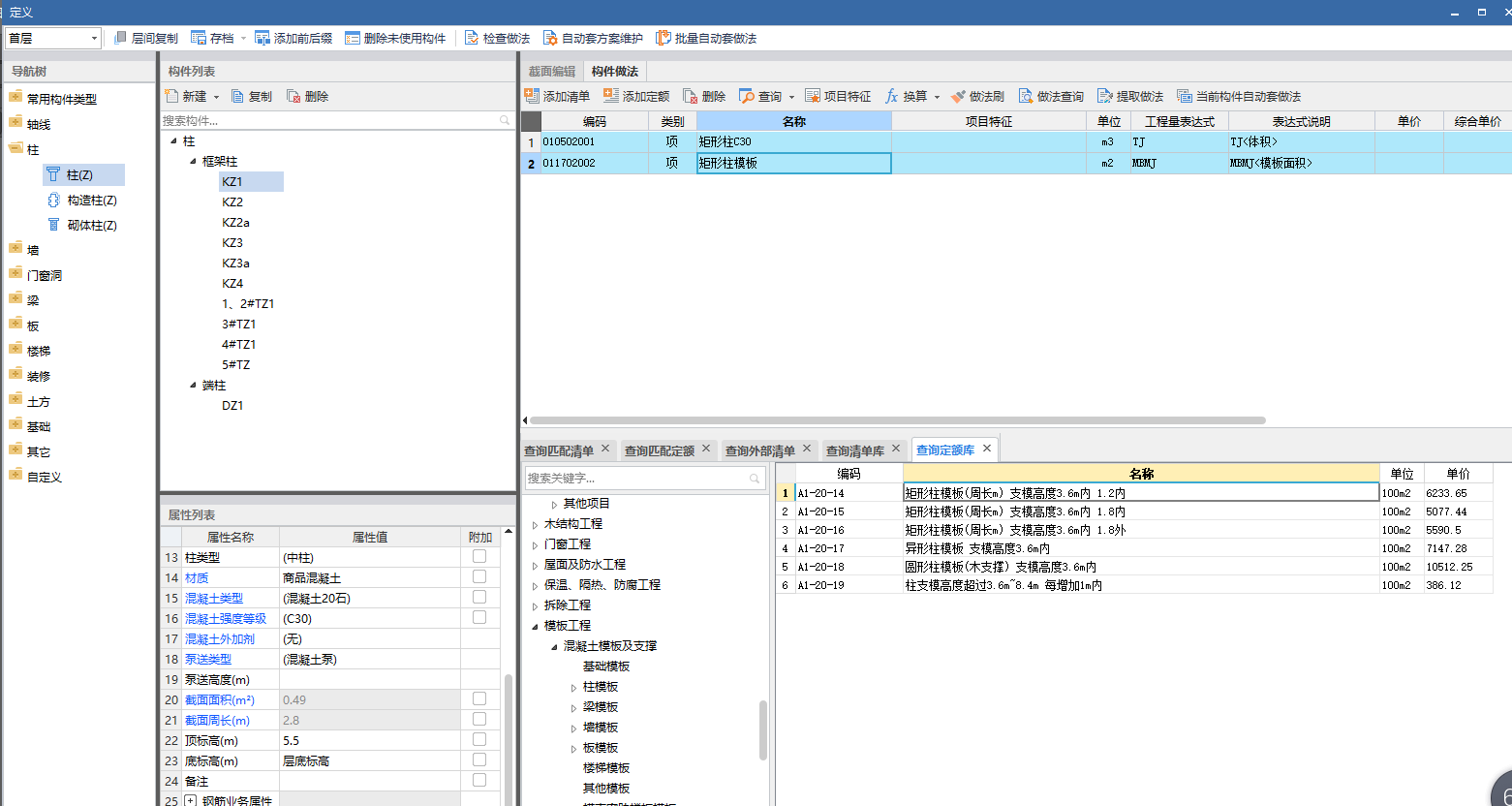Toggle 附加 checkbox for 备注 row
1512x806 pixels.
479,780
